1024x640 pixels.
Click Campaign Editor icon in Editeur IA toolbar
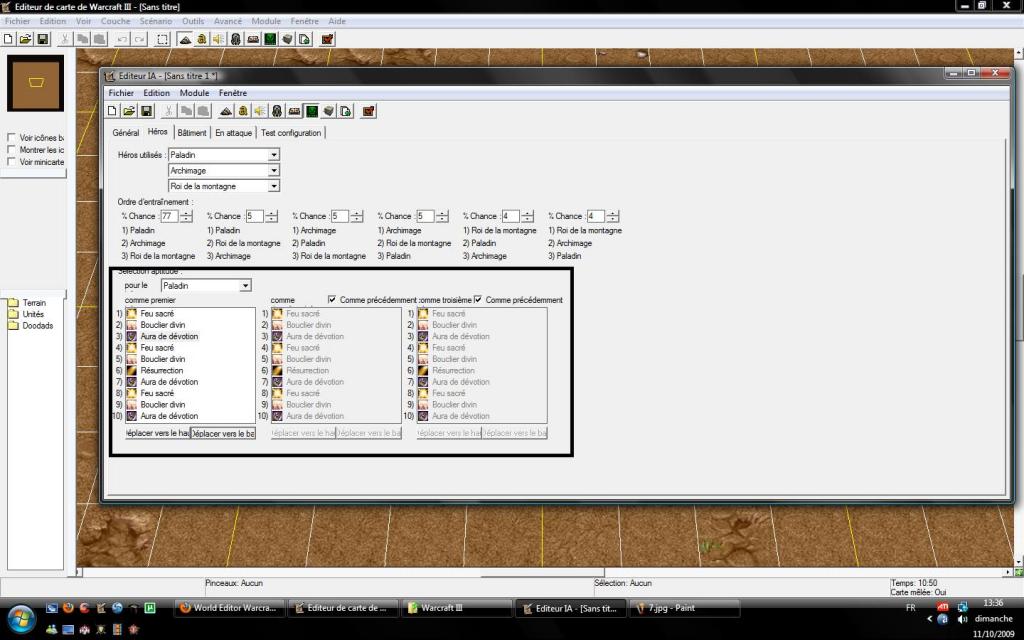(x=294, y=111)
